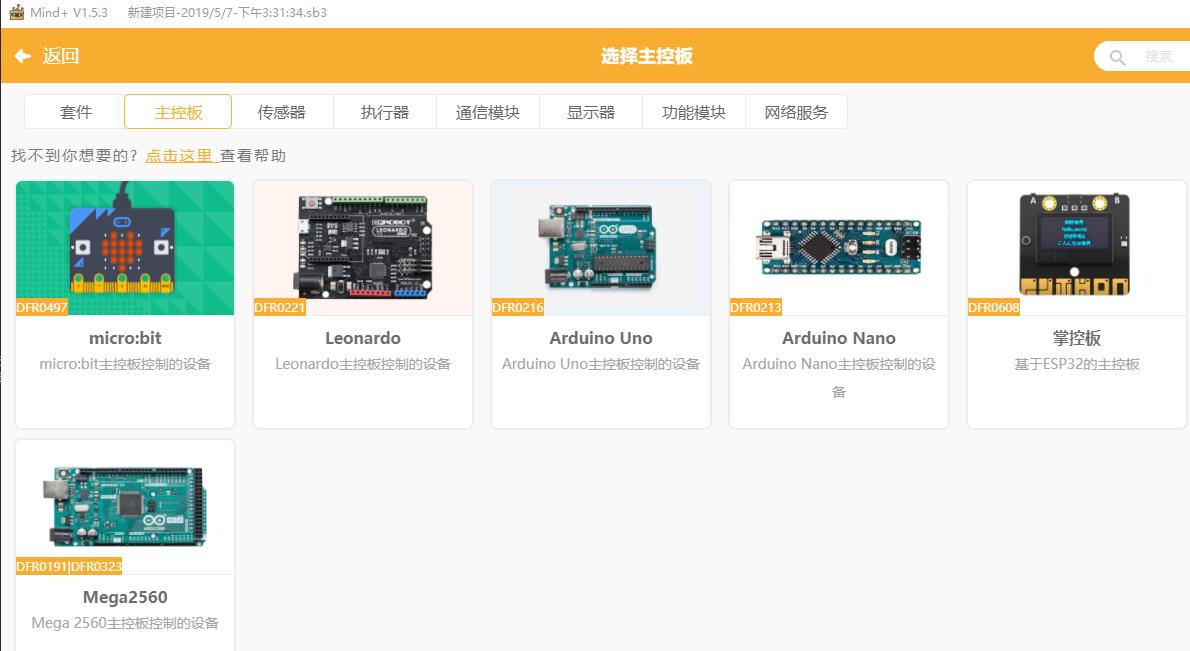Click the DFR0191|DFR0323 product code badge
Viewport: 1190px width, 651px height.
(x=69, y=566)
